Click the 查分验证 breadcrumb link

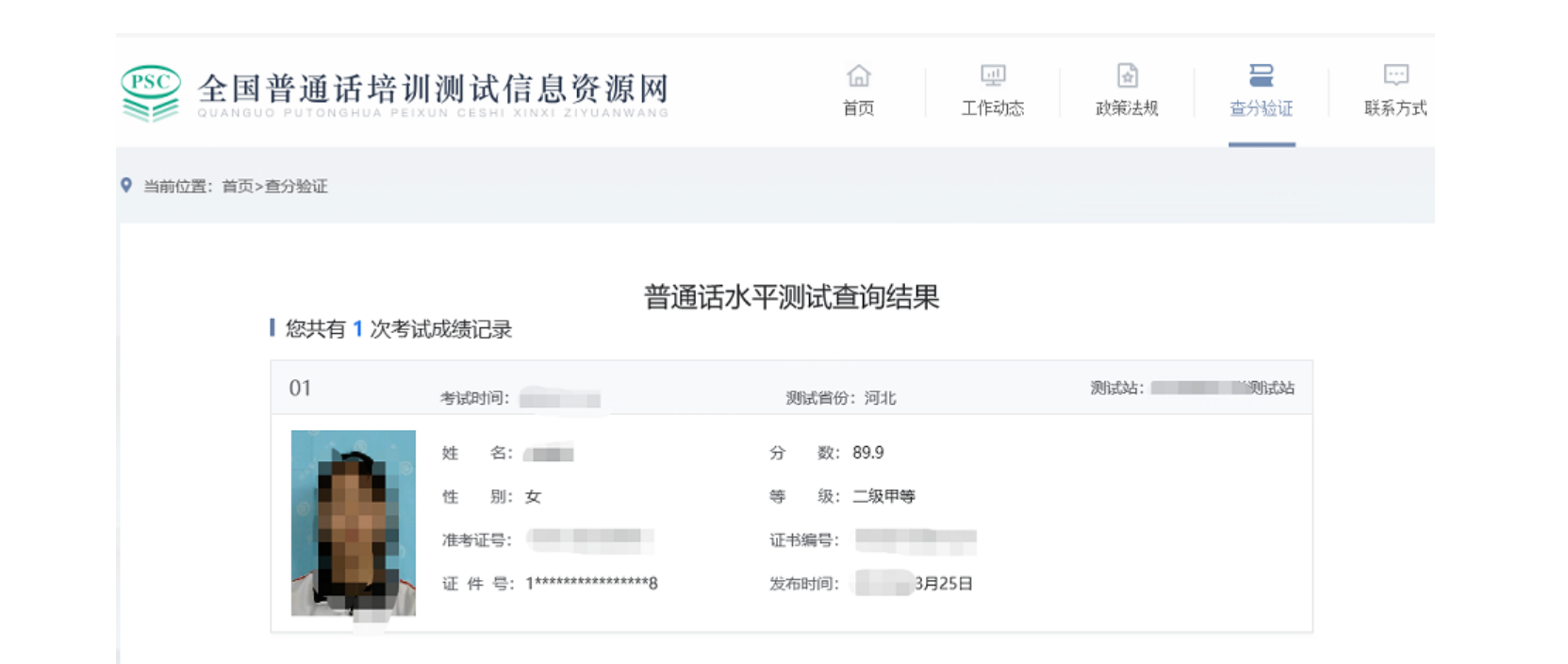pyautogui.click(x=296, y=186)
